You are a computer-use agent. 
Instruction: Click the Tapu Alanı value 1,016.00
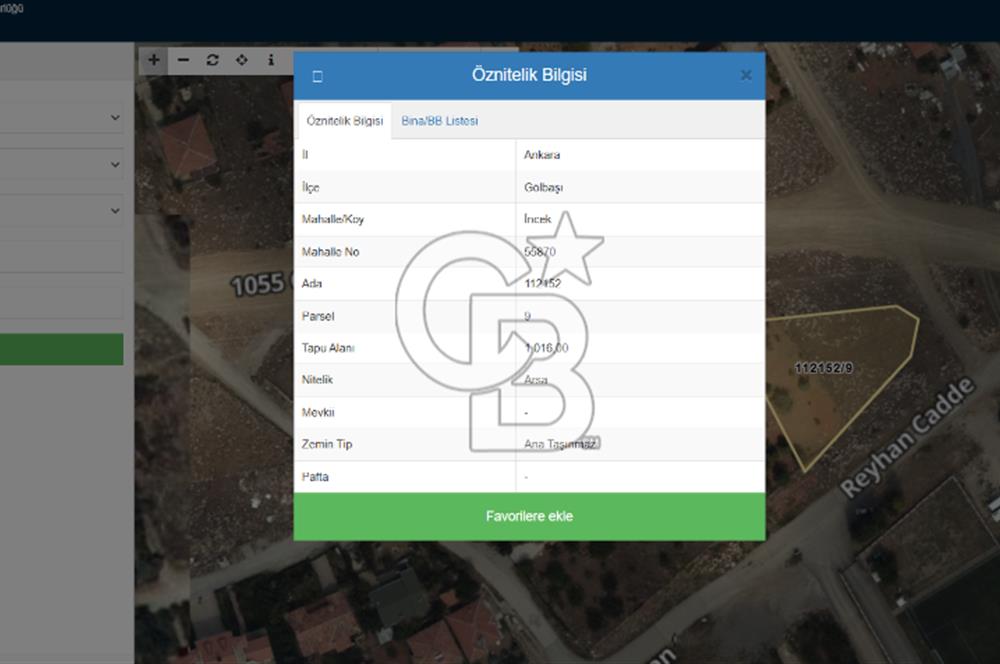pos(546,348)
